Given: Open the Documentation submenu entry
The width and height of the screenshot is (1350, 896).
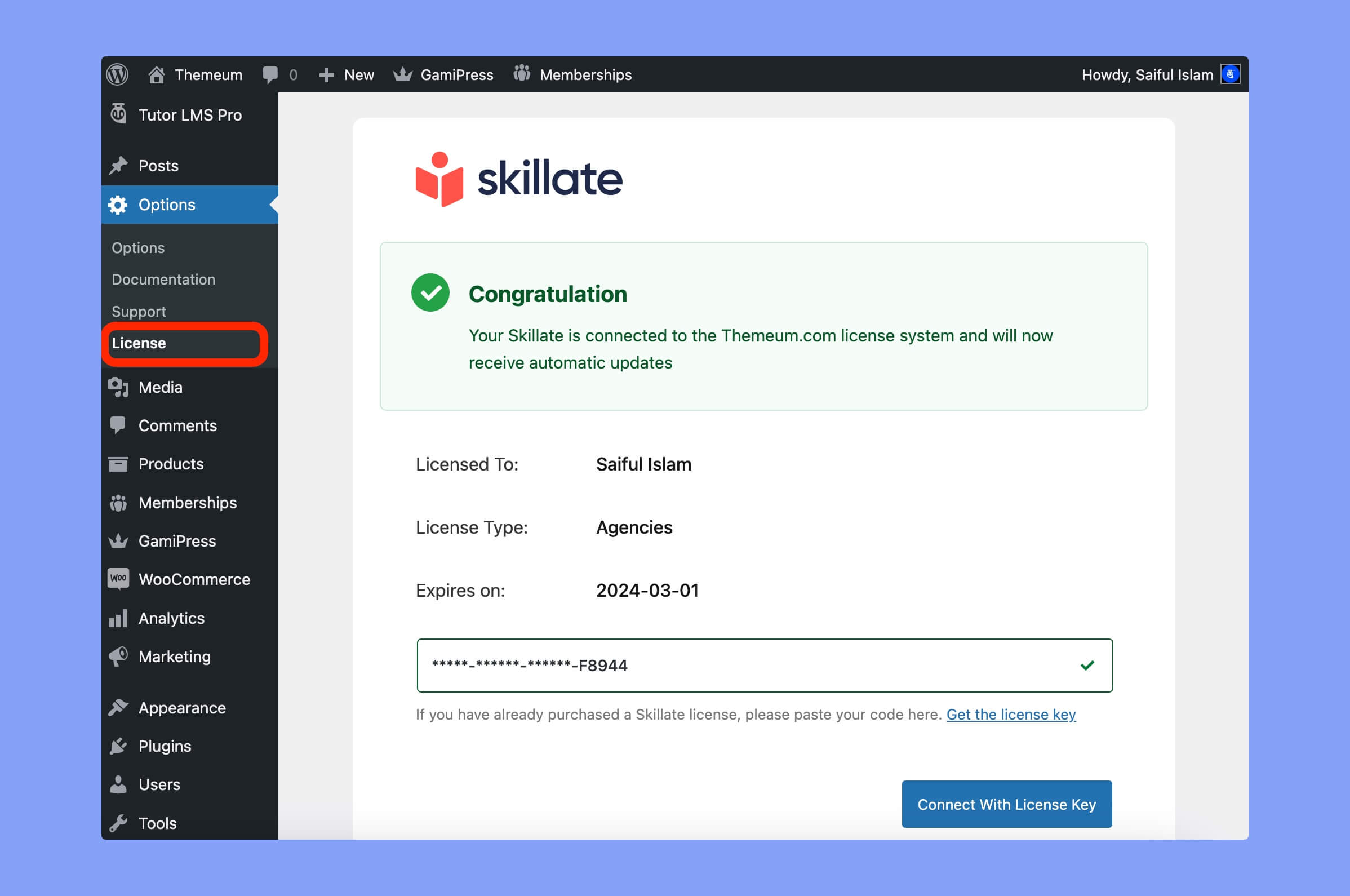Looking at the screenshot, I should click(x=163, y=280).
